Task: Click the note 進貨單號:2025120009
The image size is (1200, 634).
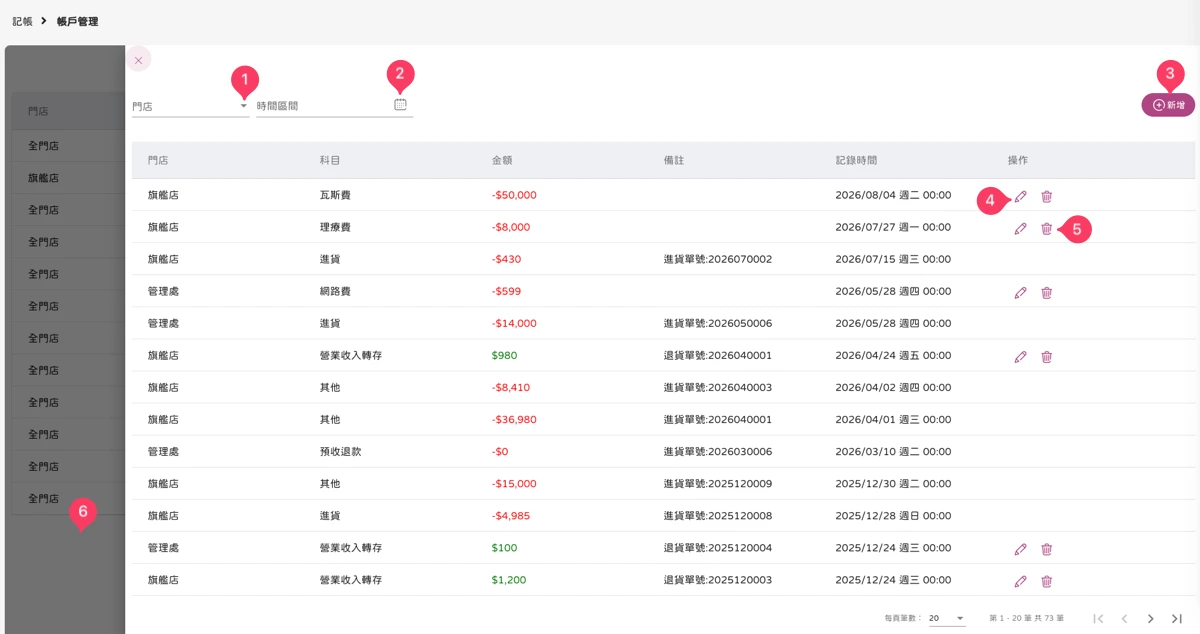Action: click(x=718, y=483)
